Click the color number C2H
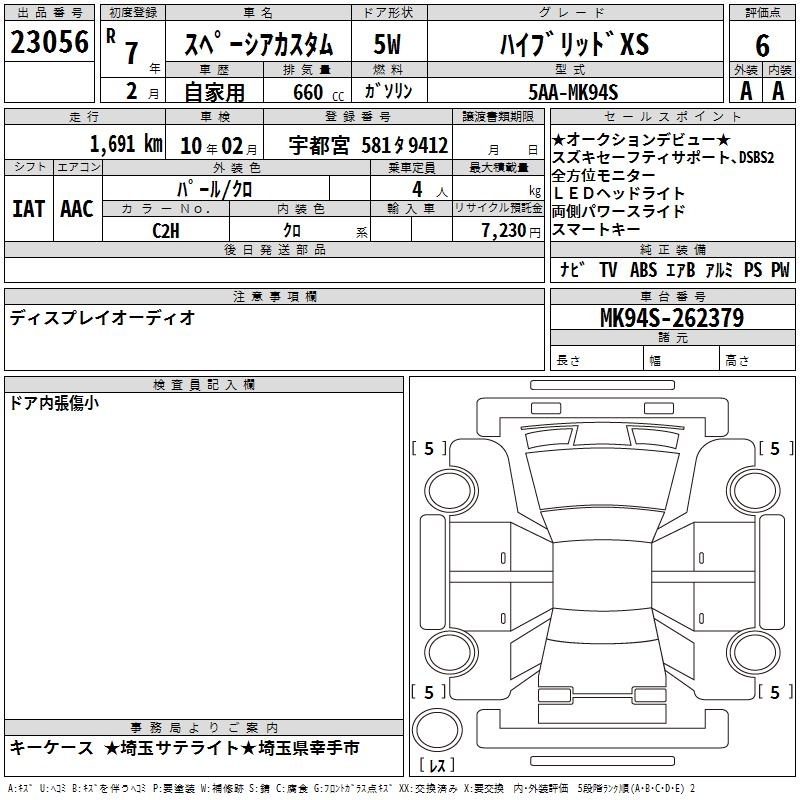 coord(165,230)
